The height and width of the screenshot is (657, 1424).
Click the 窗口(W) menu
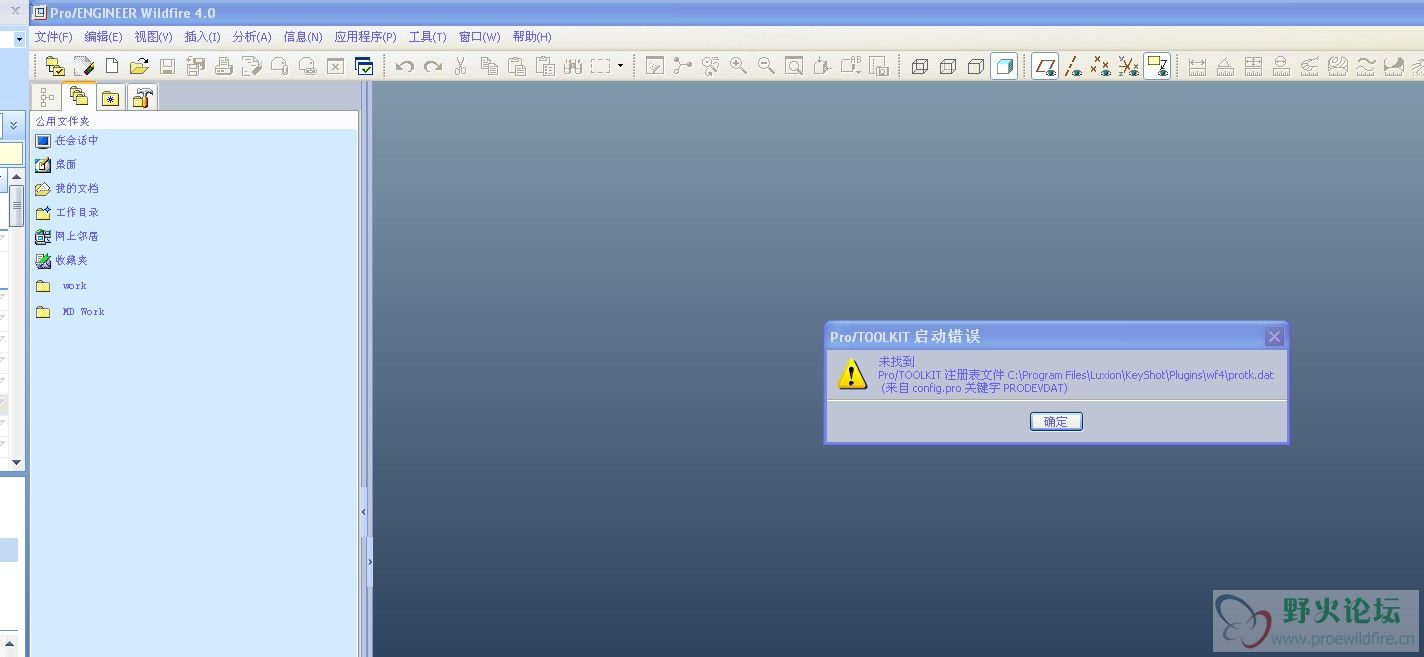click(480, 37)
